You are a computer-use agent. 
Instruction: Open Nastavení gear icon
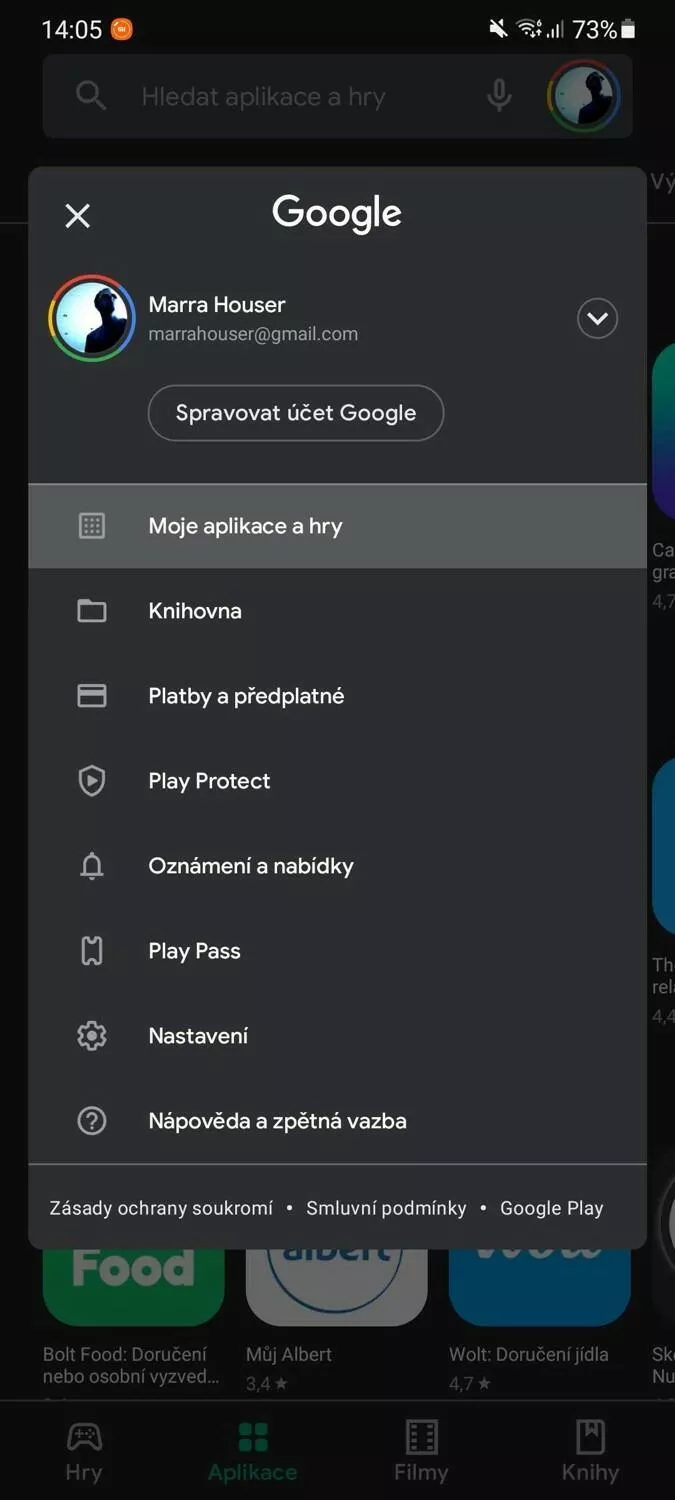point(92,1036)
